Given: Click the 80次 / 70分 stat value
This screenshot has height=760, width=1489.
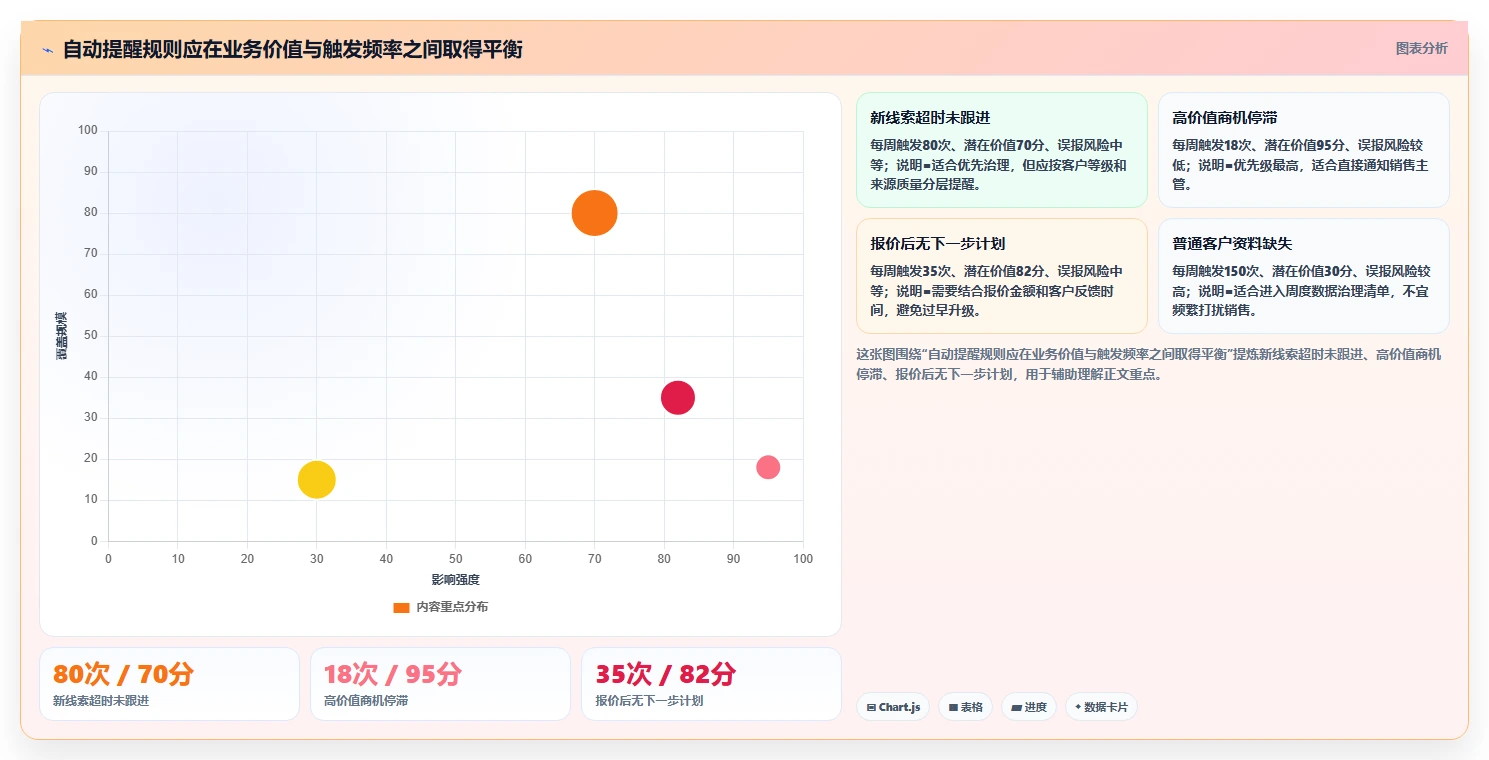Looking at the screenshot, I should [x=123, y=675].
